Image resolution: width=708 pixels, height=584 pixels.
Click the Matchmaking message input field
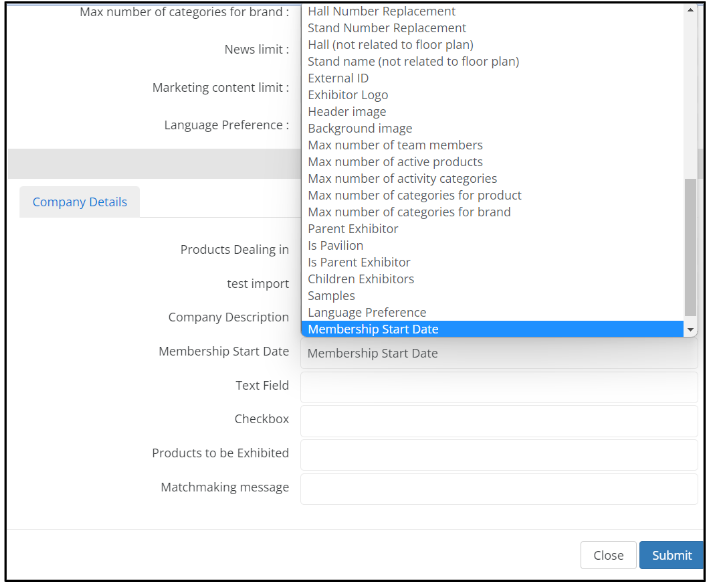tap(498, 488)
